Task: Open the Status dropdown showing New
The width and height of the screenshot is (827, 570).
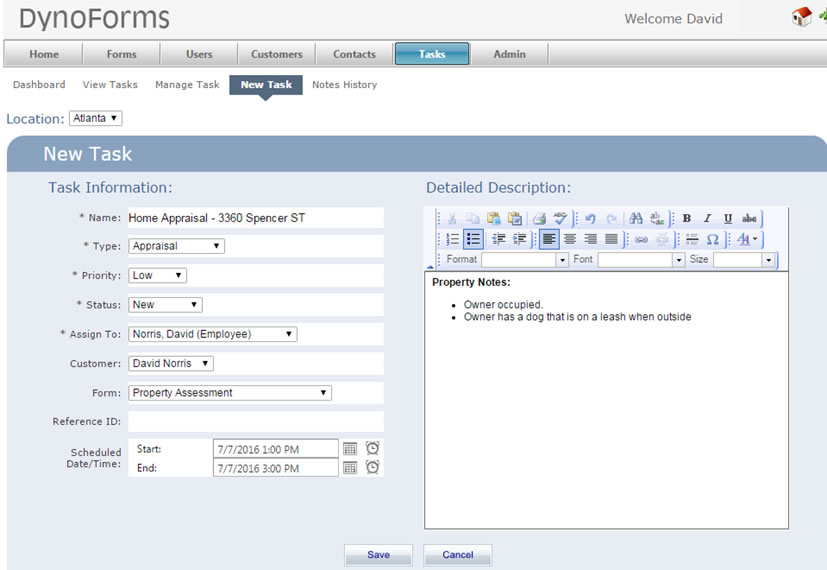Action: click(165, 305)
